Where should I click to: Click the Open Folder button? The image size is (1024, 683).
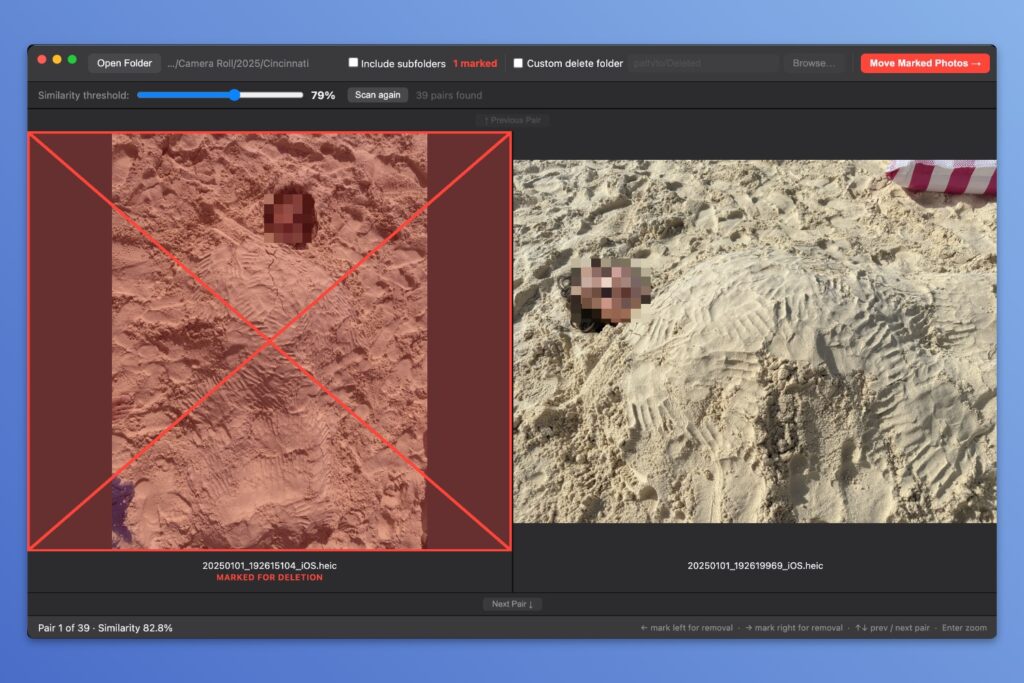click(x=124, y=63)
